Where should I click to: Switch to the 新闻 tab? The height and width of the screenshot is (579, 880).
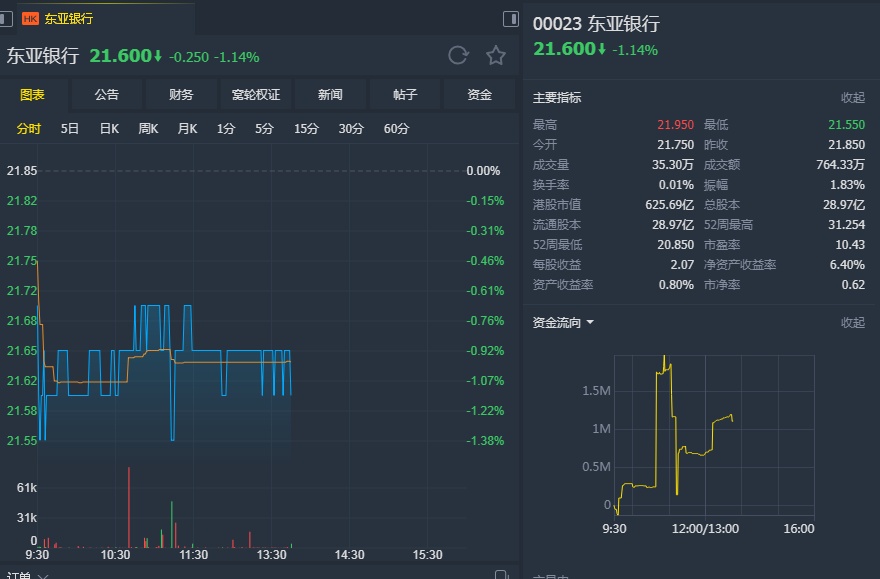(330, 94)
